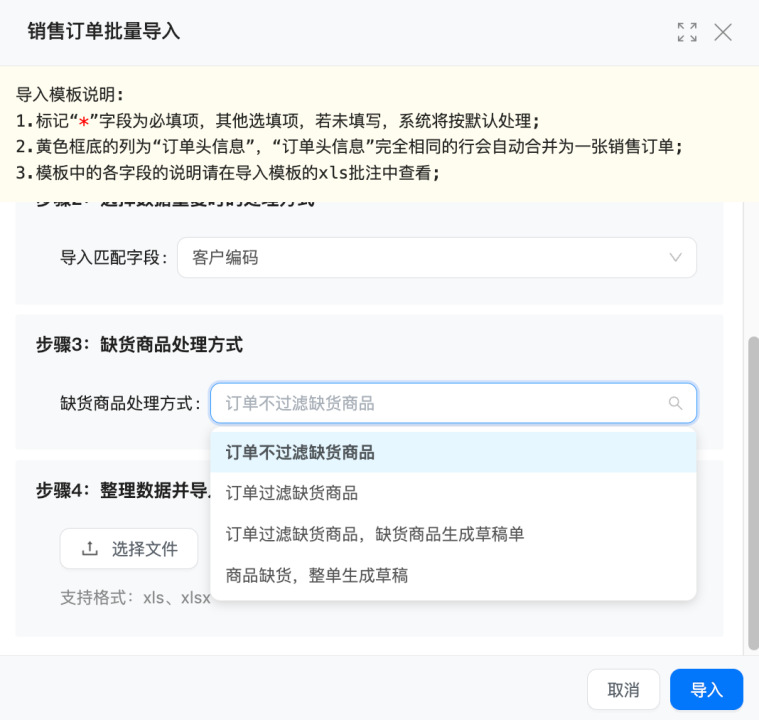Select option 订单不过滤缺货商品
Screen dimensions: 759x720
coord(453,452)
